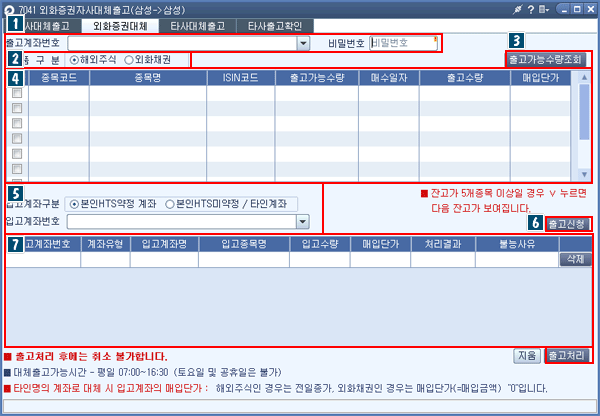Click the 매수일자 column header
This screenshot has height=416, width=600.
pos(389,78)
